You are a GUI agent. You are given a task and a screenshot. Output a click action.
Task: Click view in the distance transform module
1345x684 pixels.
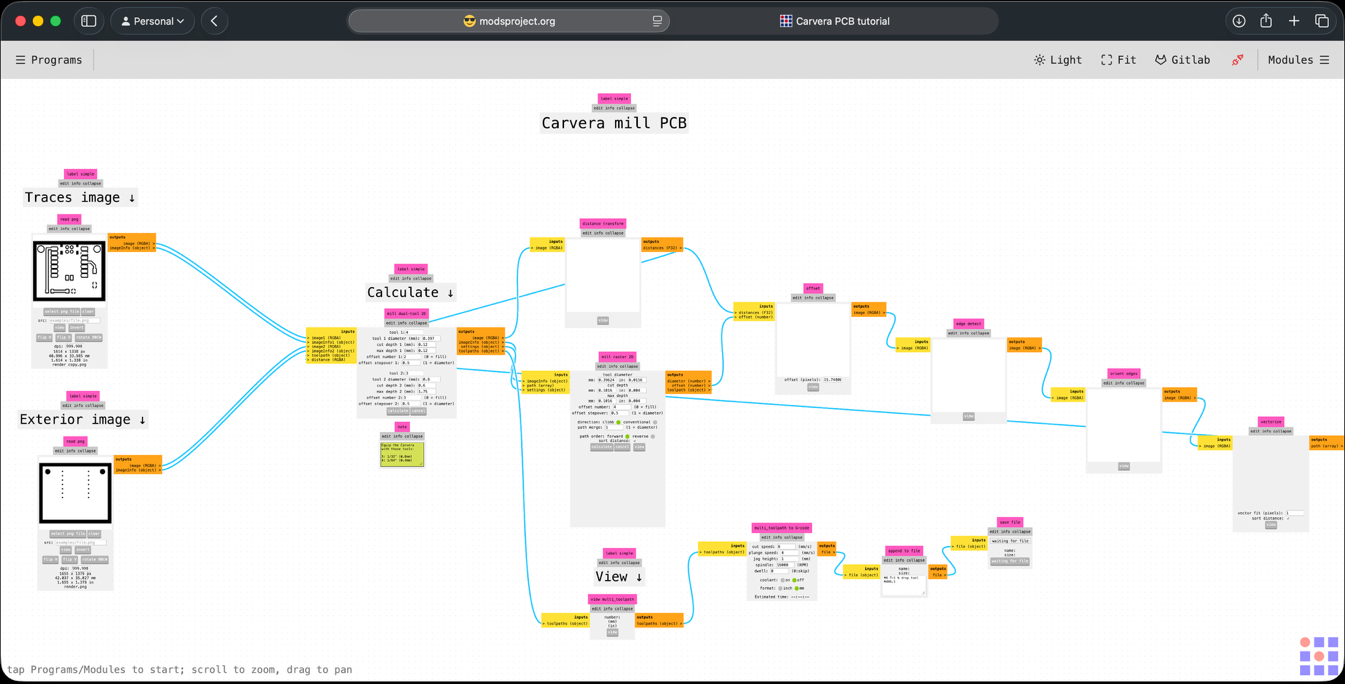[603, 320]
